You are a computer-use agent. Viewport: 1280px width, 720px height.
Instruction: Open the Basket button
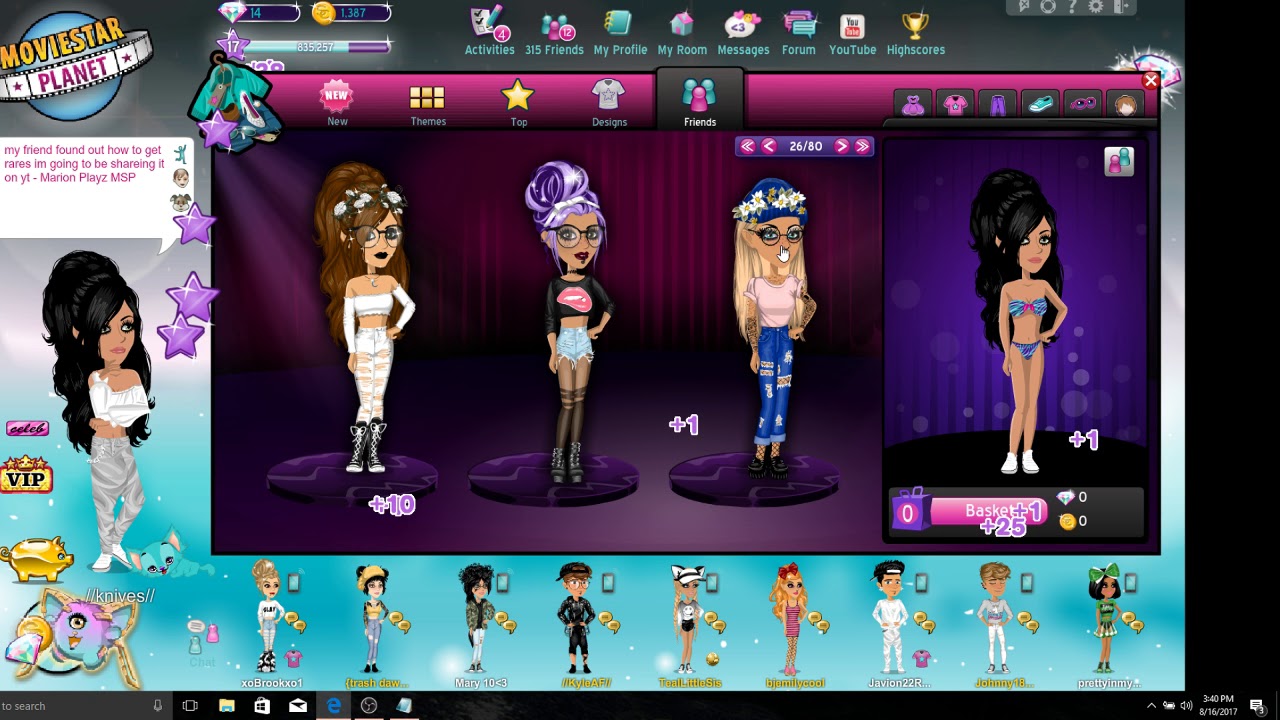[x=989, y=511]
